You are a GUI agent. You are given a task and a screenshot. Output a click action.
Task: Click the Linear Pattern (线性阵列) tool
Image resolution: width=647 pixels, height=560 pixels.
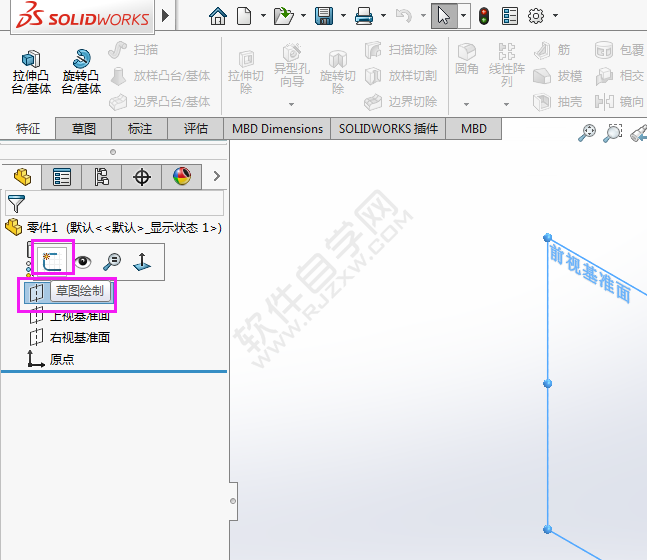[507, 65]
